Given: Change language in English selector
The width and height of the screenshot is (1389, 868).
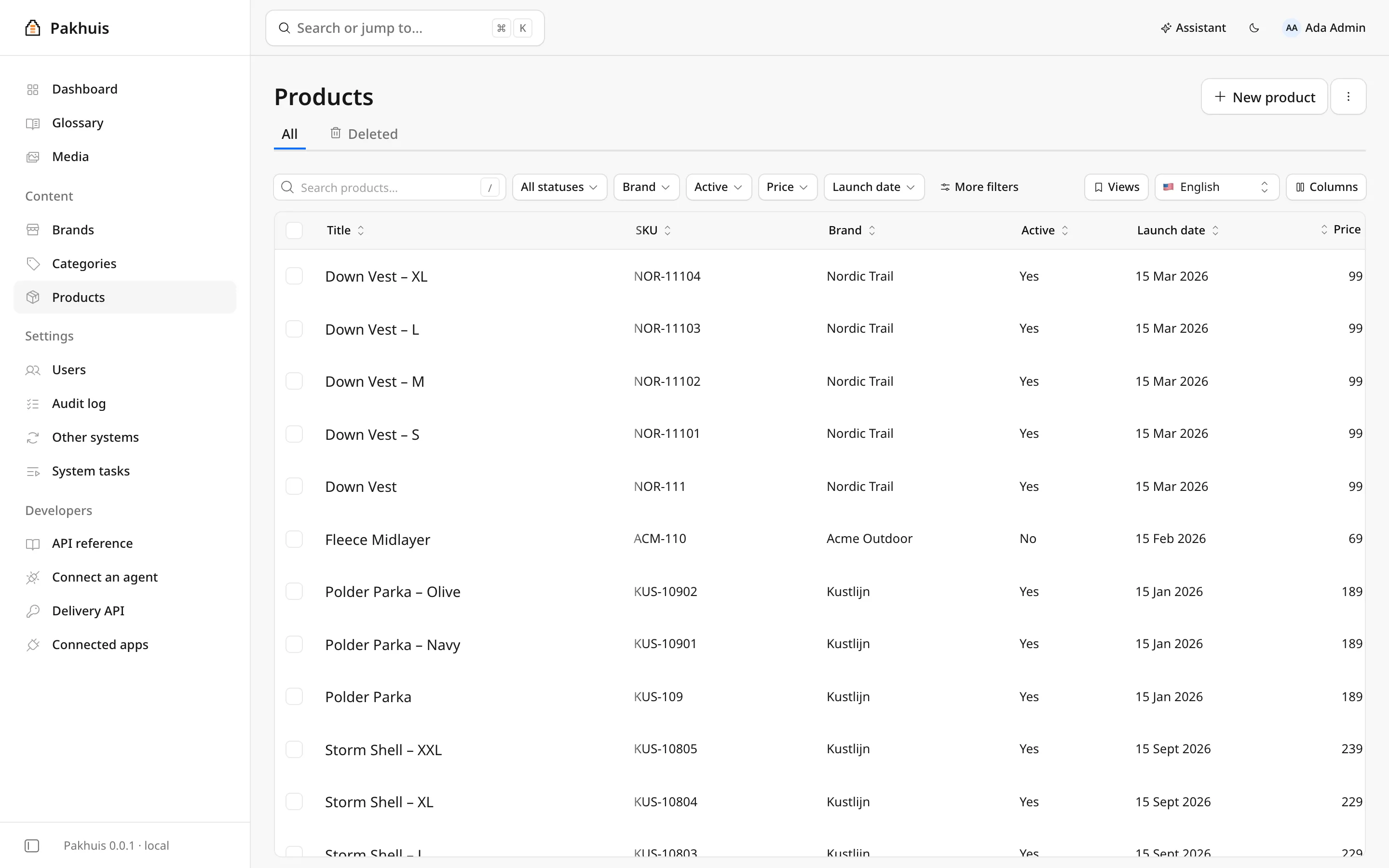Looking at the screenshot, I should coord(1217,187).
